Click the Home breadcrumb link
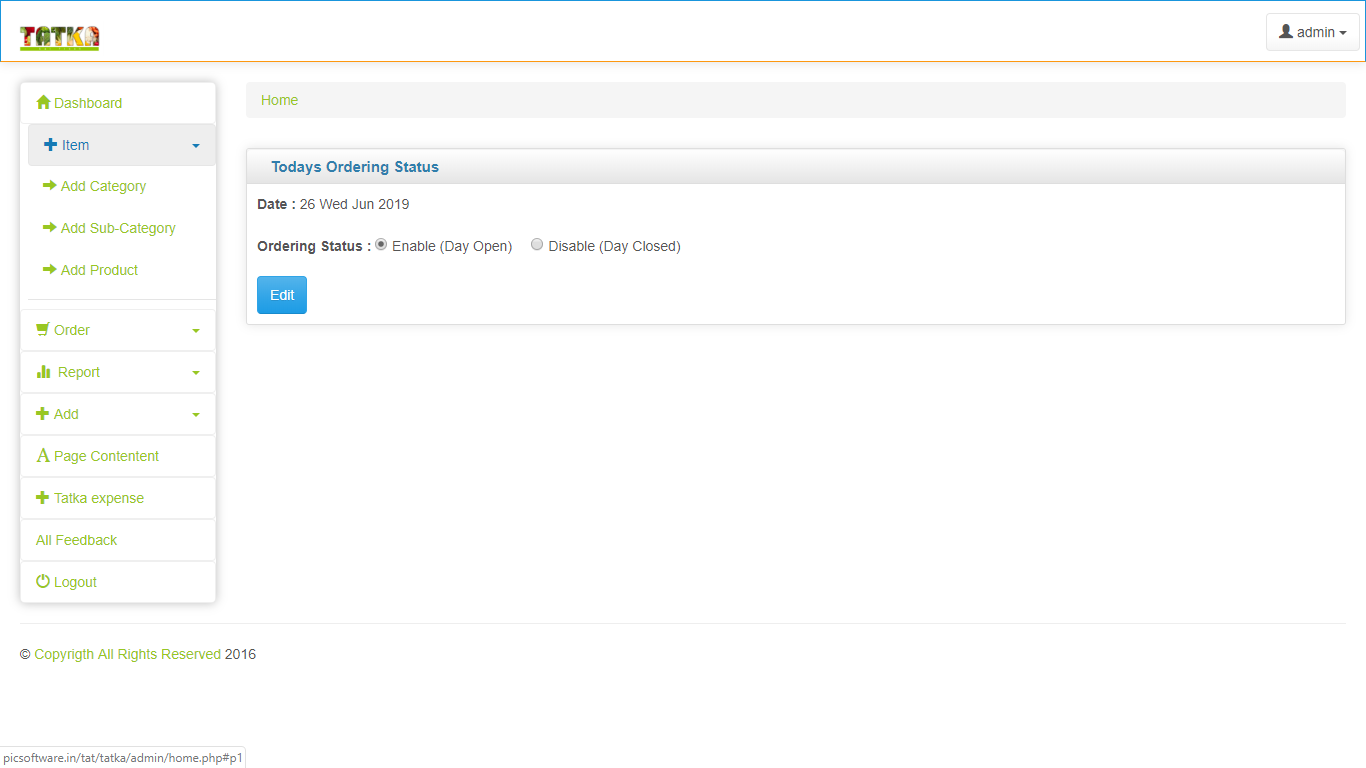Viewport: 1366px width, 768px height. (279, 100)
